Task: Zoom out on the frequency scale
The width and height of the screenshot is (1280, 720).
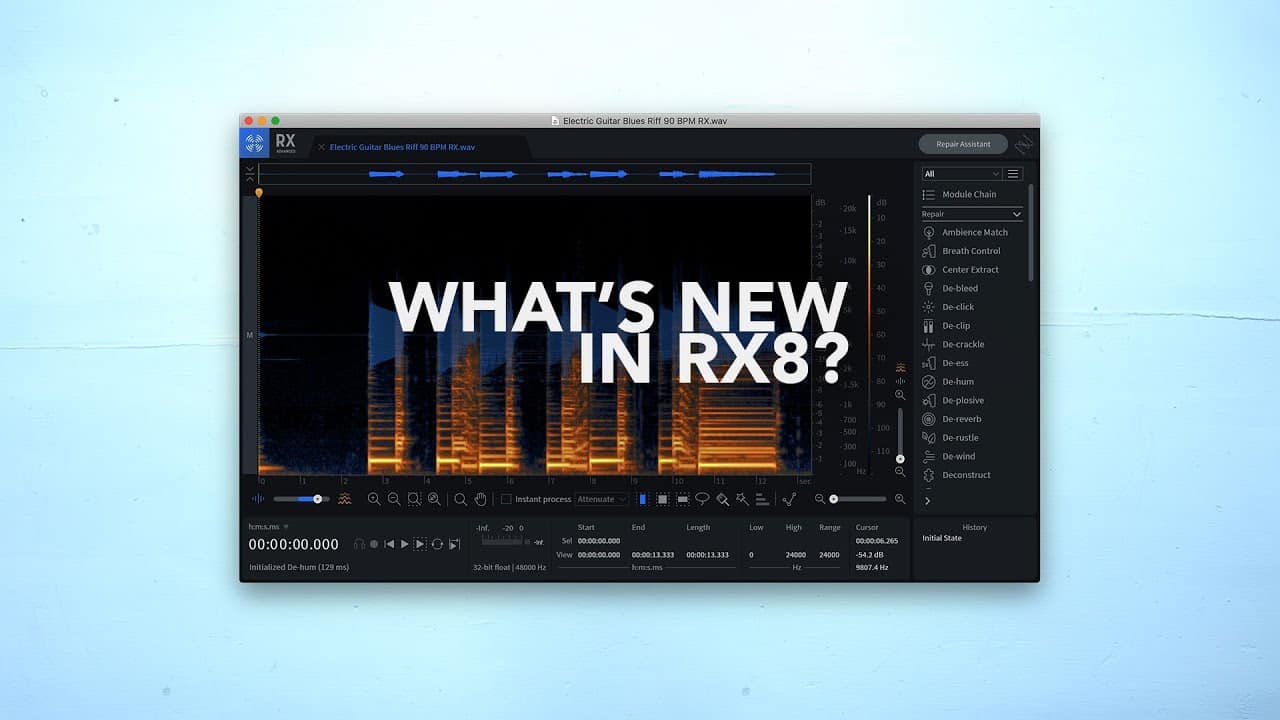Action: pyautogui.click(x=900, y=471)
